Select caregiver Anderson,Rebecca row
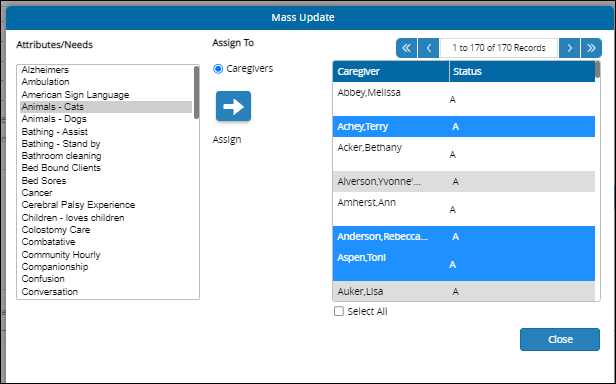 pos(464,237)
